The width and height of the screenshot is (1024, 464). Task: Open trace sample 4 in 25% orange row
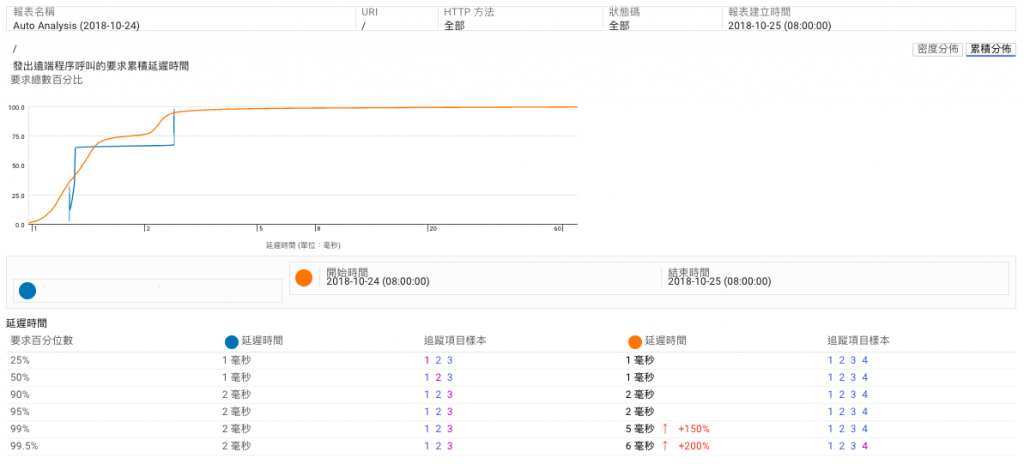[865, 360]
